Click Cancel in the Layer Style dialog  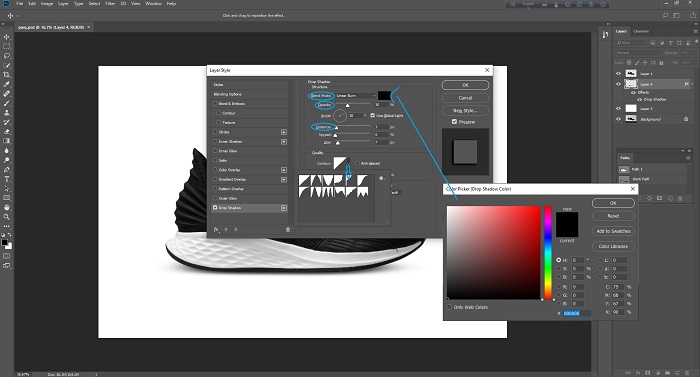point(465,97)
